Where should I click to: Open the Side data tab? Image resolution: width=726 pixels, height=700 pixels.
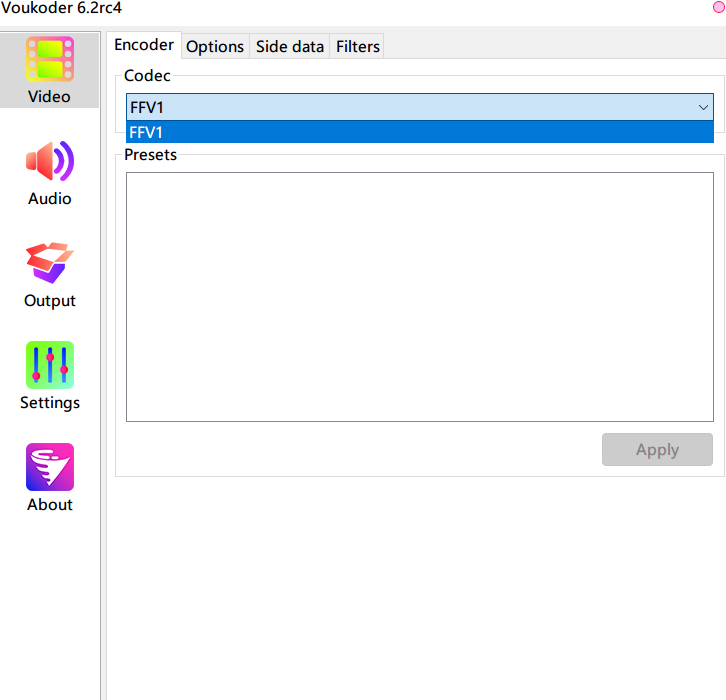click(290, 47)
